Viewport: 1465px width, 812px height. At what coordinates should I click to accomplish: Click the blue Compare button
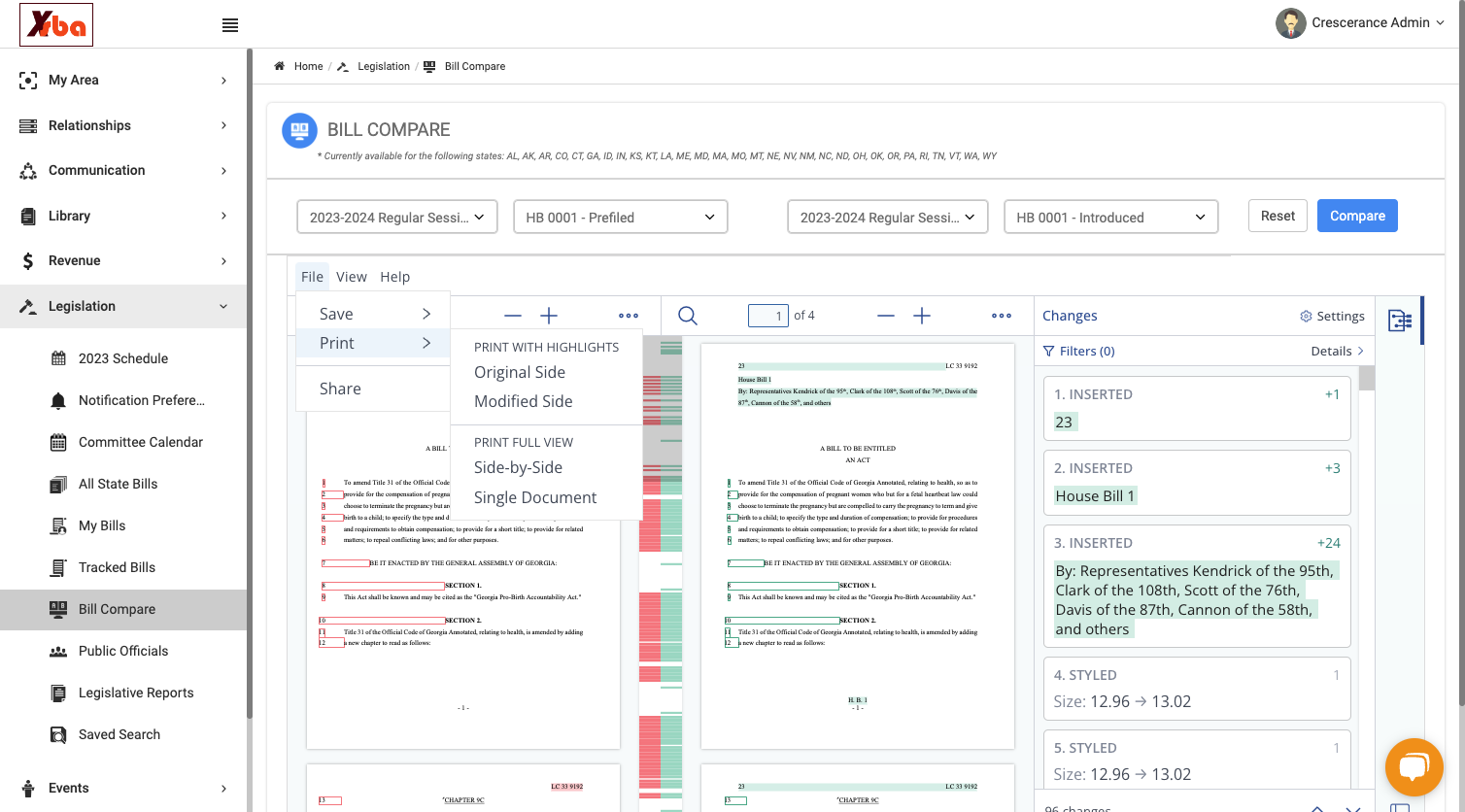pyautogui.click(x=1357, y=216)
